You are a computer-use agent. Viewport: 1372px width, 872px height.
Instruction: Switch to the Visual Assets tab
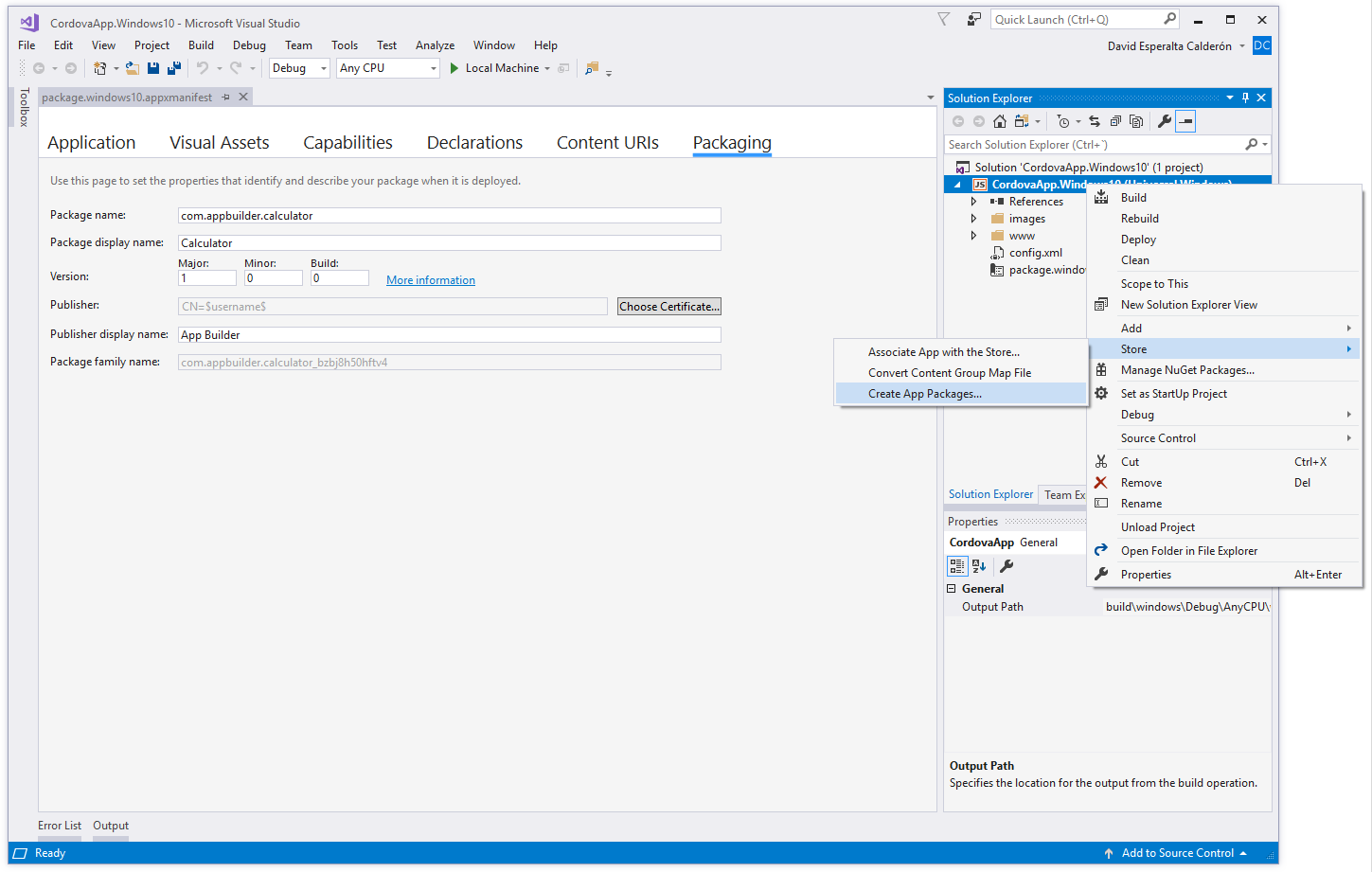[220, 143]
